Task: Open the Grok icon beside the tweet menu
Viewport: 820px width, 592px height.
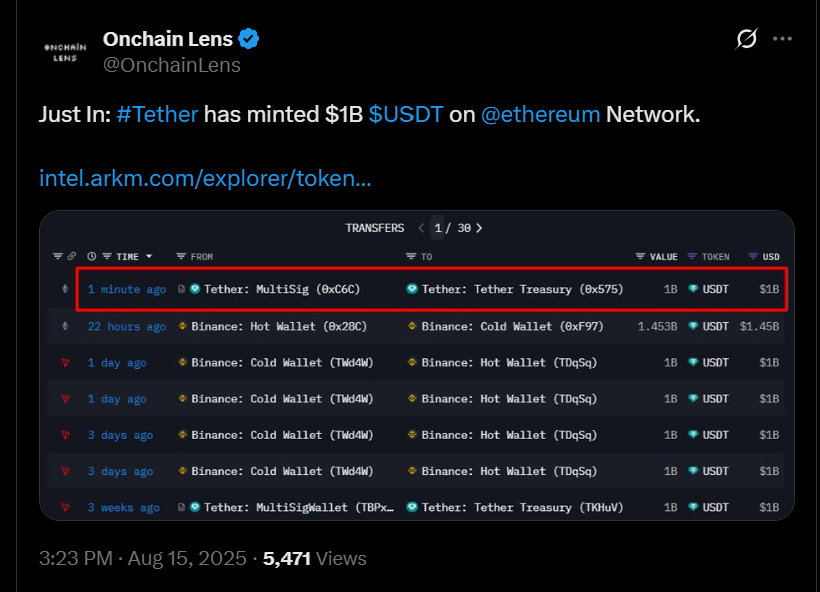Action: (x=746, y=39)
